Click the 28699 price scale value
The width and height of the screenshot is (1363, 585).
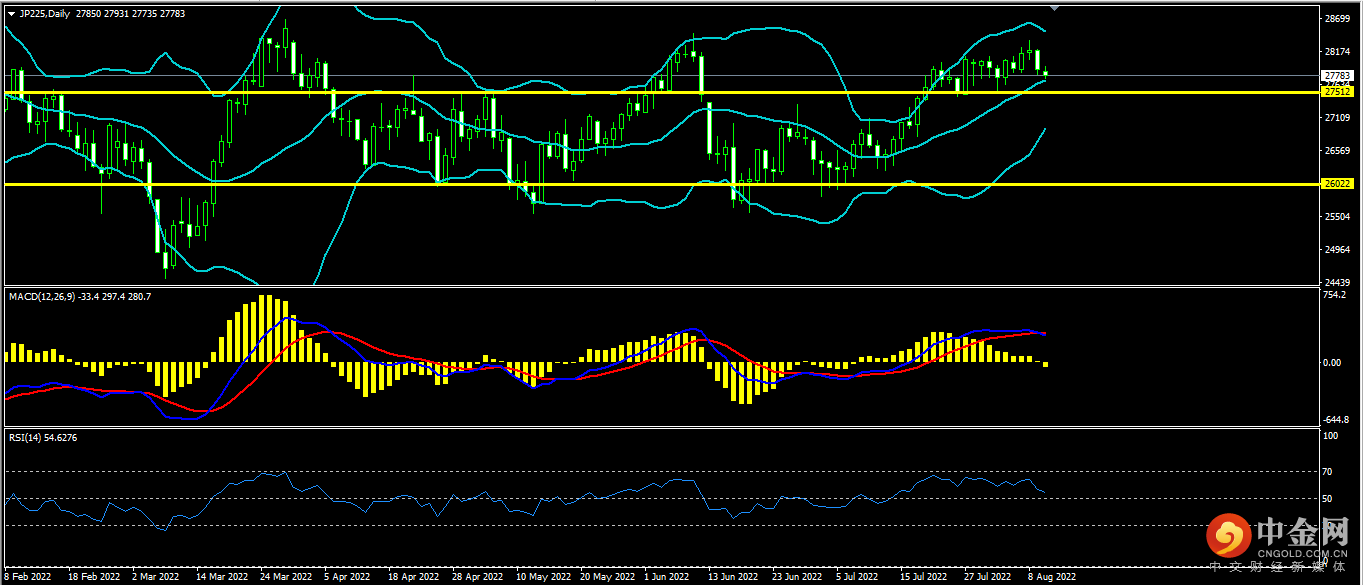(x=1336, y=19)
